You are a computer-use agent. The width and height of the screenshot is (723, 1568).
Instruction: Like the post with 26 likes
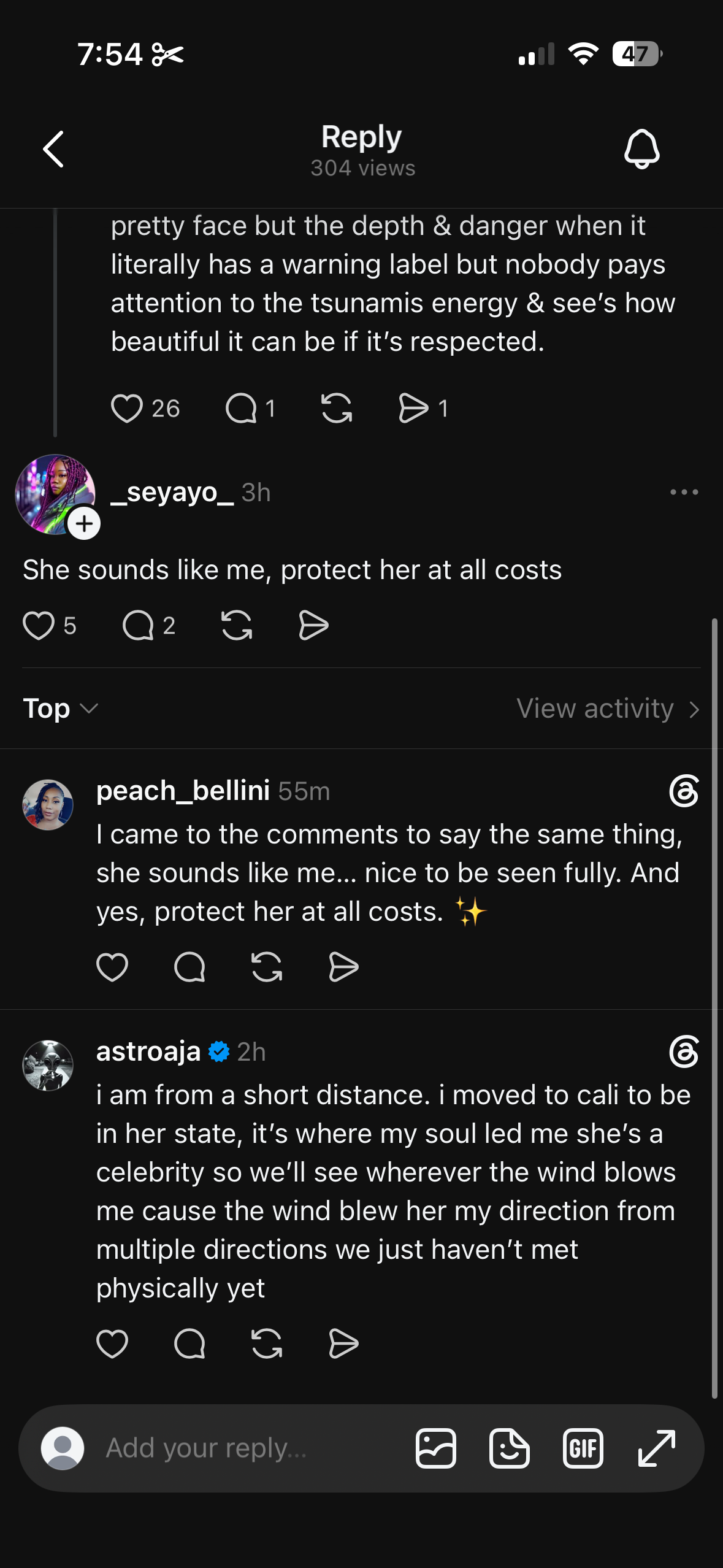[x=126, y=409]
